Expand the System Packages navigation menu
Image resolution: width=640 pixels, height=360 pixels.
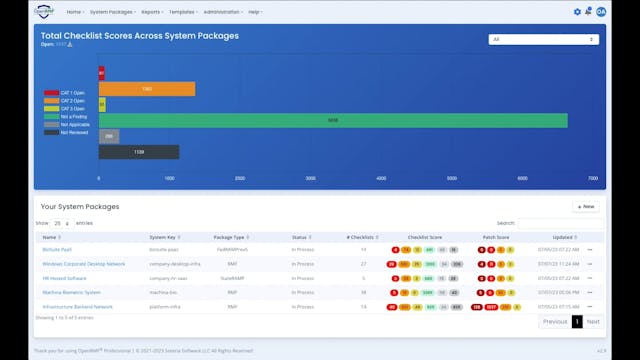tap(113, 12)
